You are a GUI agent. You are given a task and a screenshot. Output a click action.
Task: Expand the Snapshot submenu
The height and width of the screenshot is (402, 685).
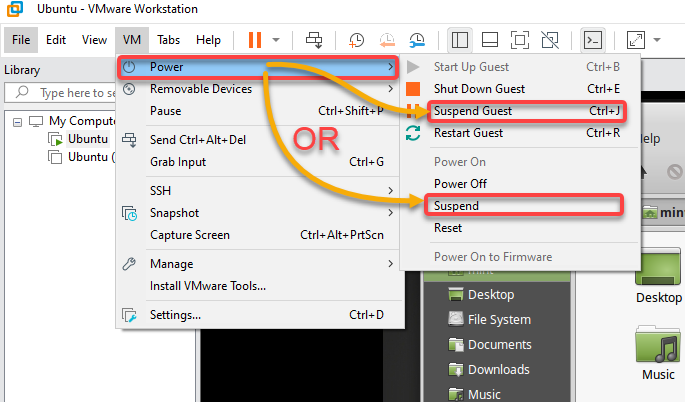[x=258, y=213]
